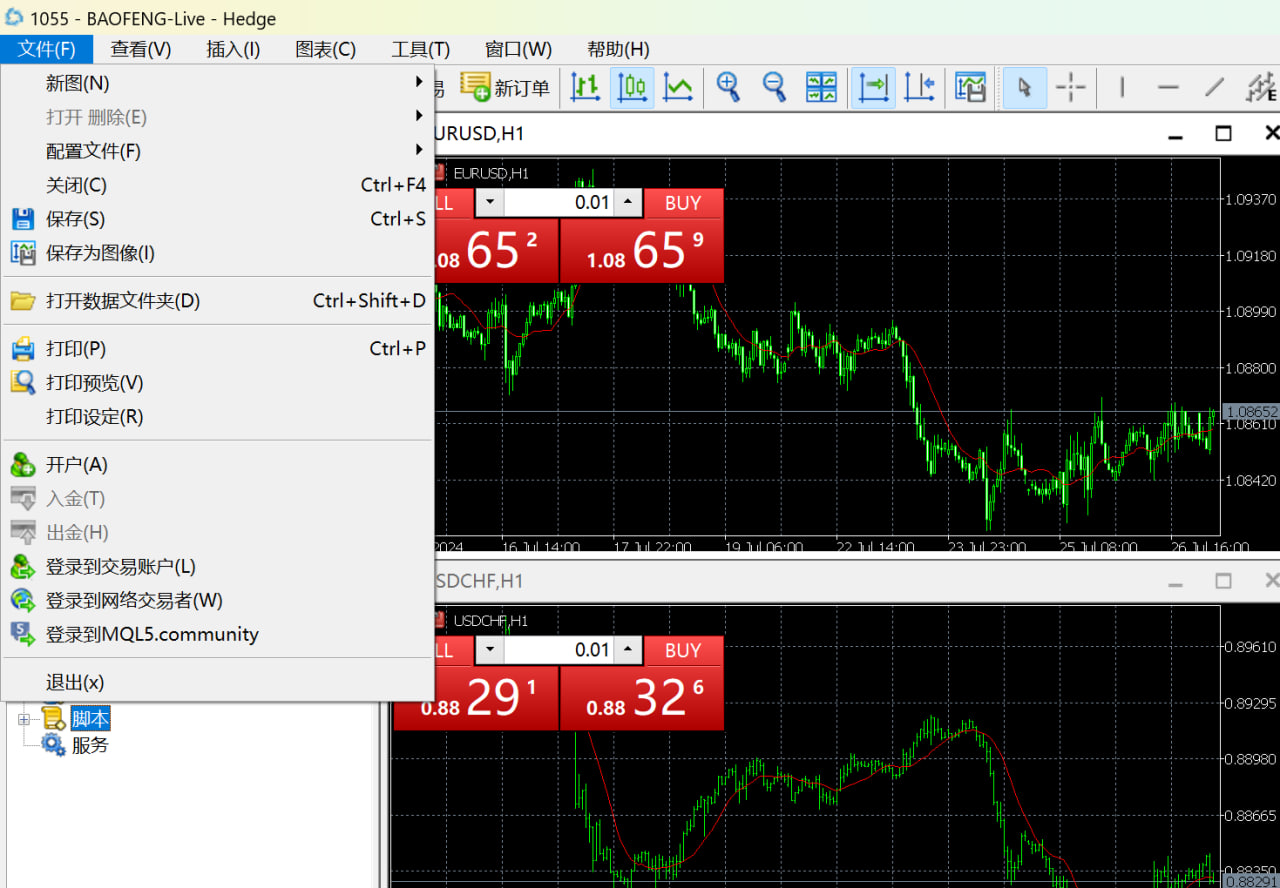Select the 脚本 item in navigator tree
Viewport: 1280px width, 888px height.
pos(90,719)
